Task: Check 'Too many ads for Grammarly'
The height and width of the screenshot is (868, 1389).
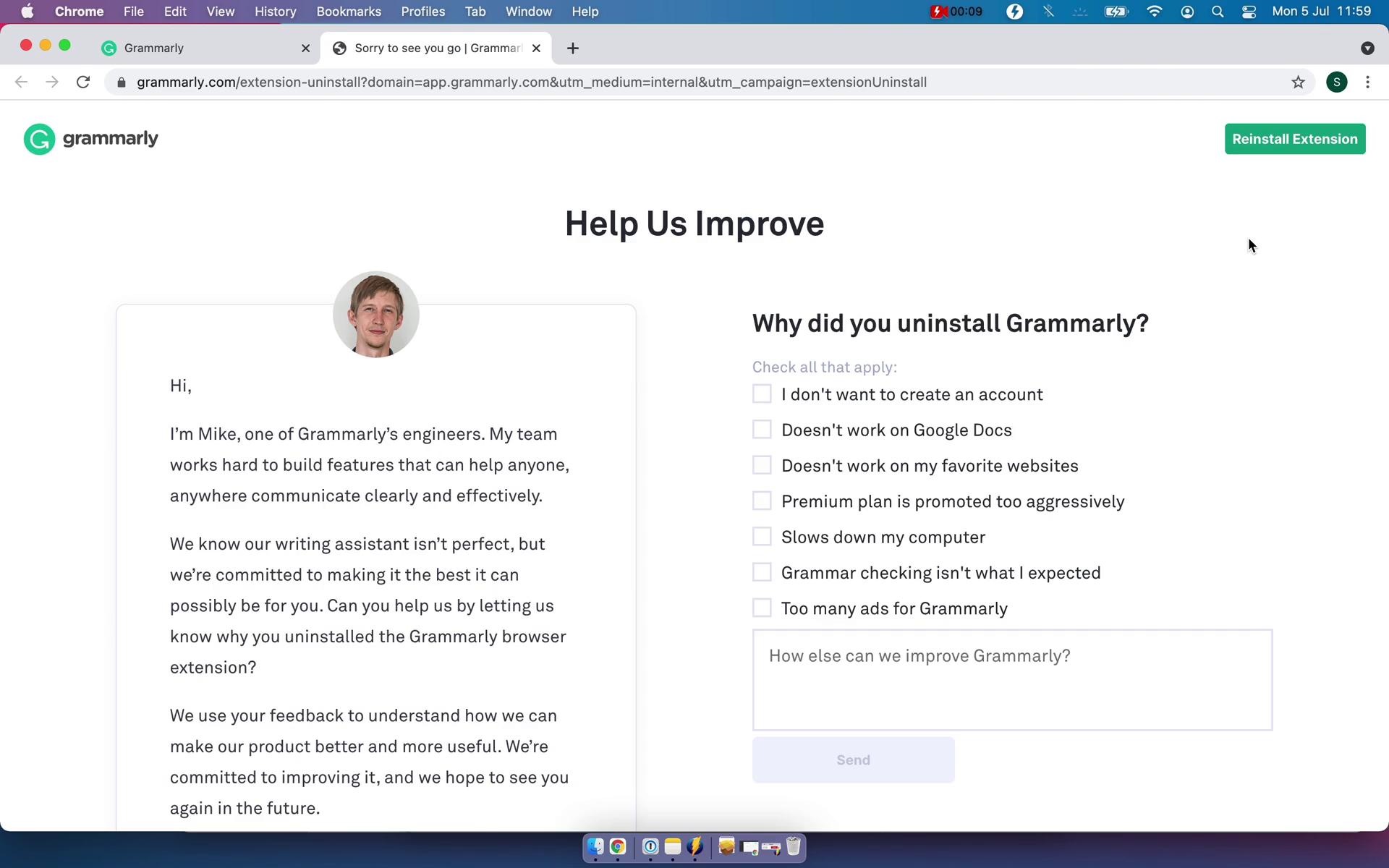Action: click(x=762, y=608)
